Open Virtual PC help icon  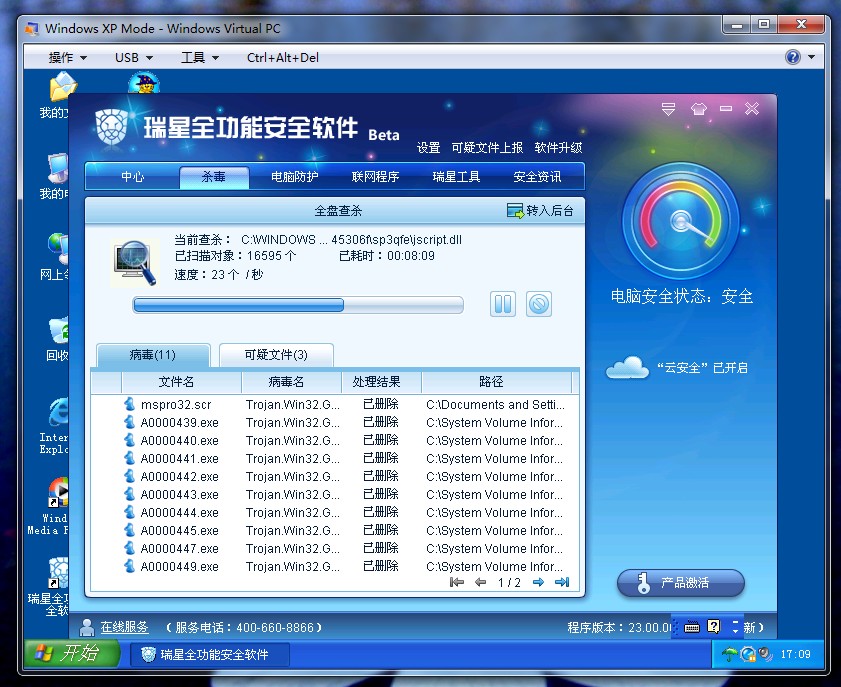(x=793, y=57)
